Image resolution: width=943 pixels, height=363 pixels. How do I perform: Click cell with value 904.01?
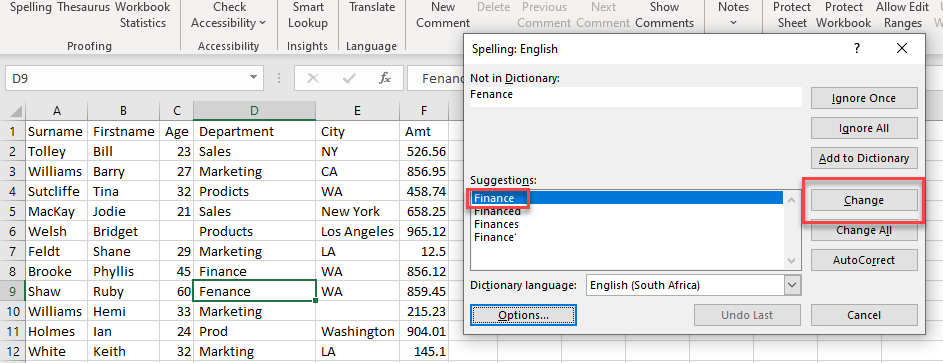pos(424,331)
